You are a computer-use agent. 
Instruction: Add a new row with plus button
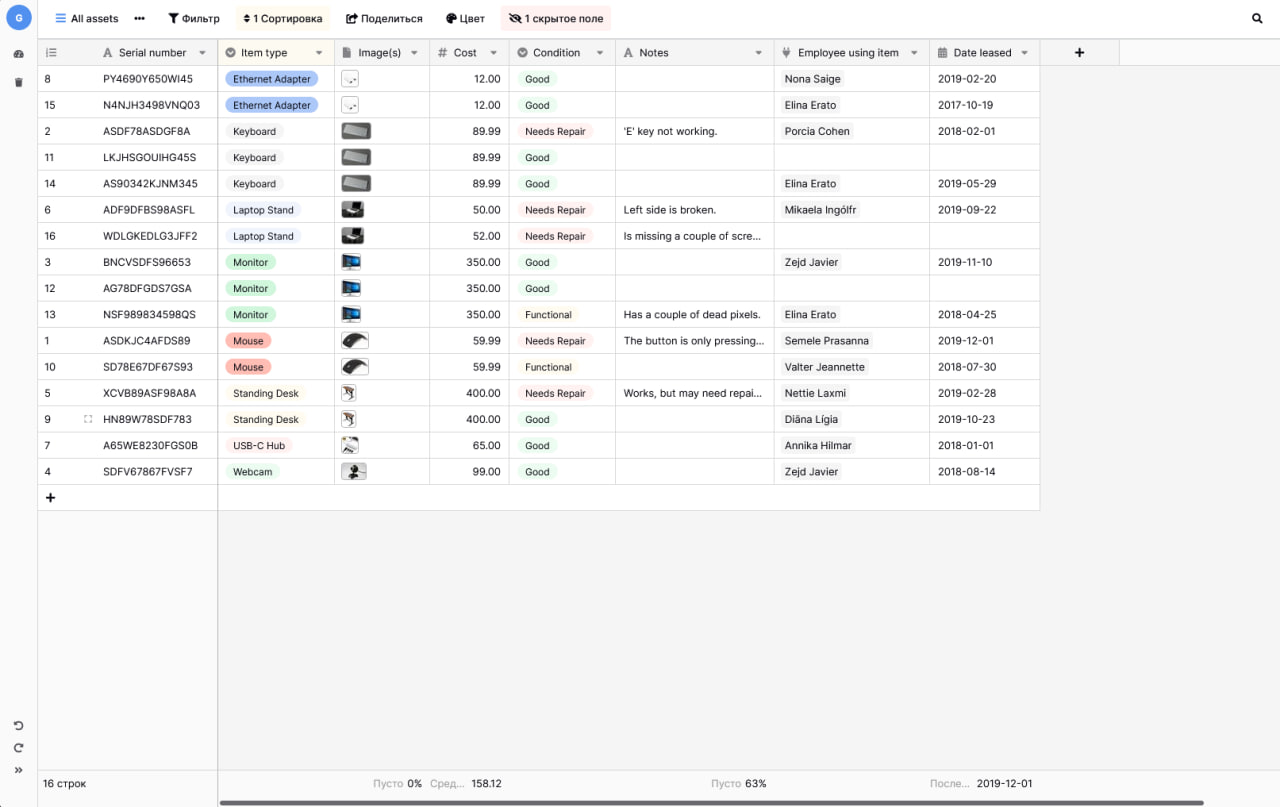coord(51,497)
